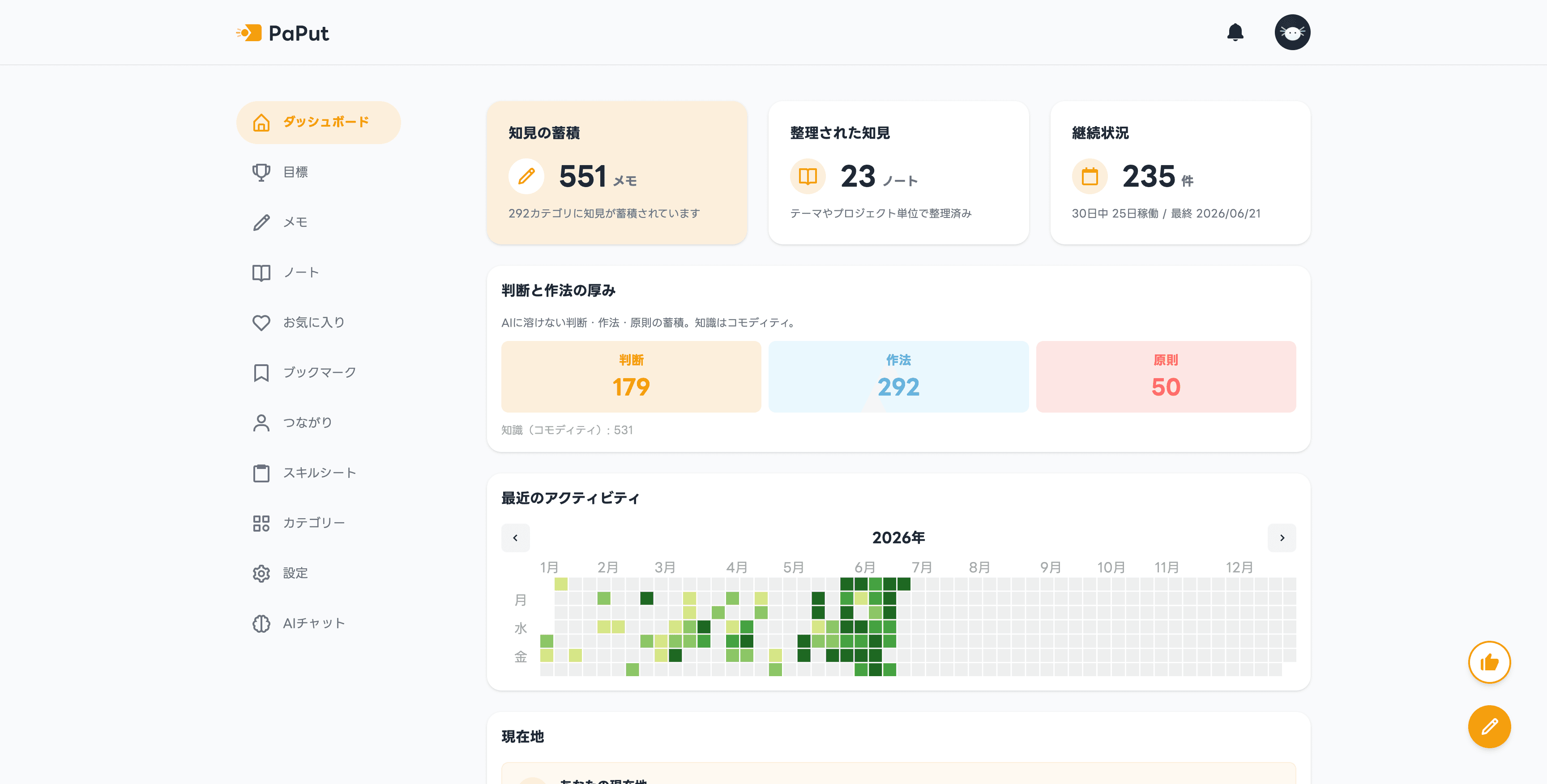Open ブックマーク in the sidebar

point(318,373)
